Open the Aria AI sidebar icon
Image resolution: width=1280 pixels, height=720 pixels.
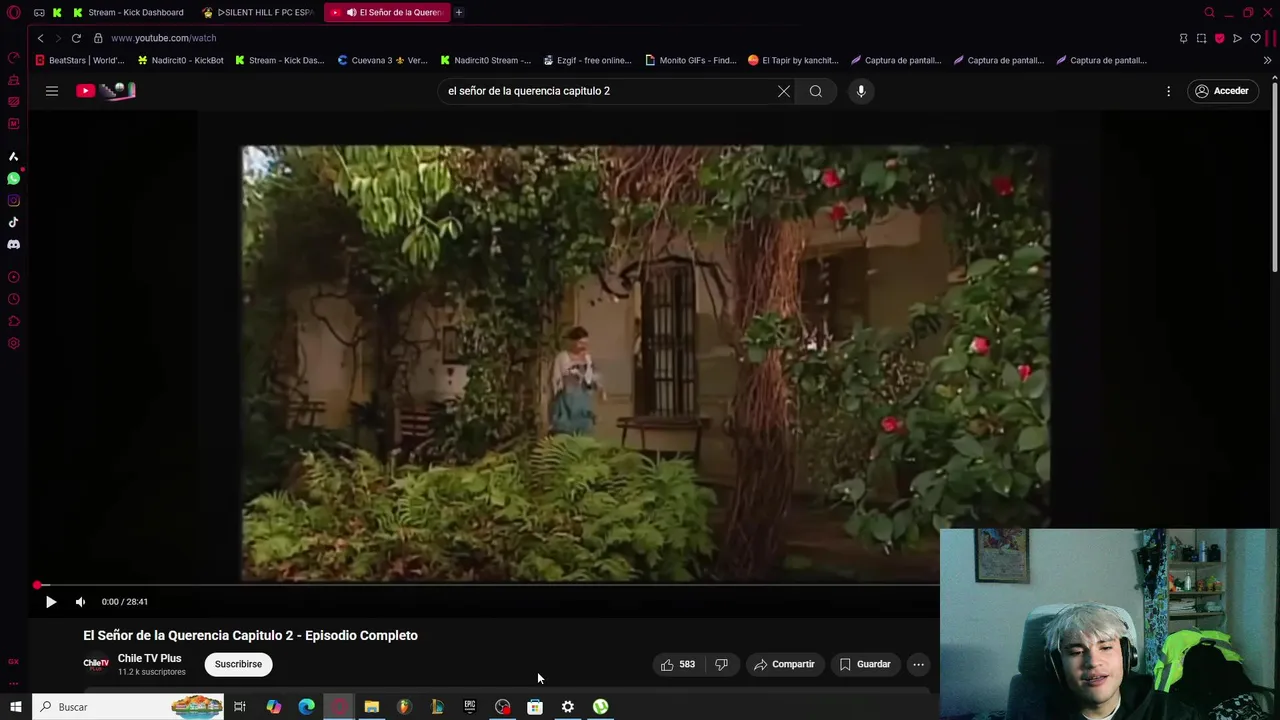(13, 156)
